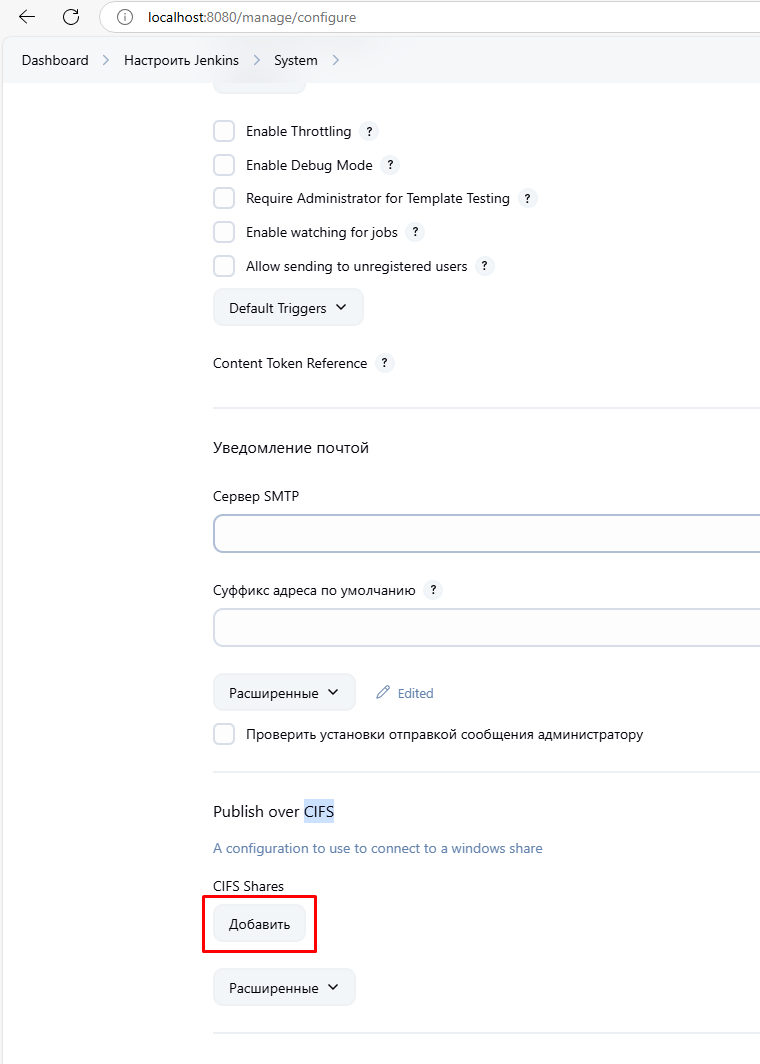Toggle Enable Debug Mode checkbox
760x1064 pixels.
tap(224, 165)
